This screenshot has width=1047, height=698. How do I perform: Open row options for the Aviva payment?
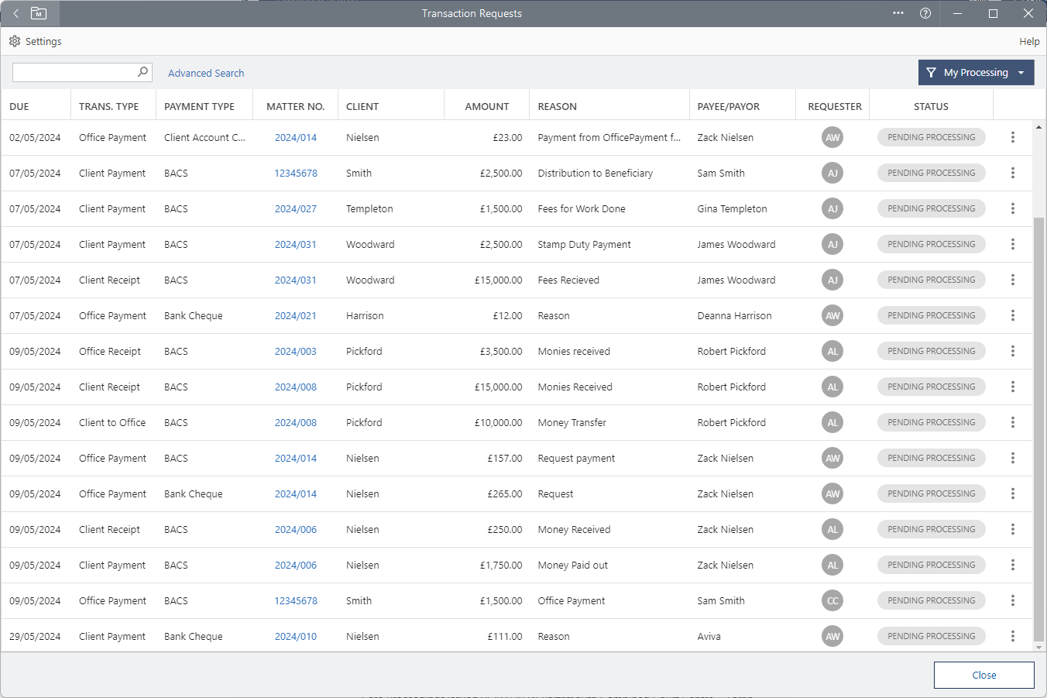[x=1012, y=636]
